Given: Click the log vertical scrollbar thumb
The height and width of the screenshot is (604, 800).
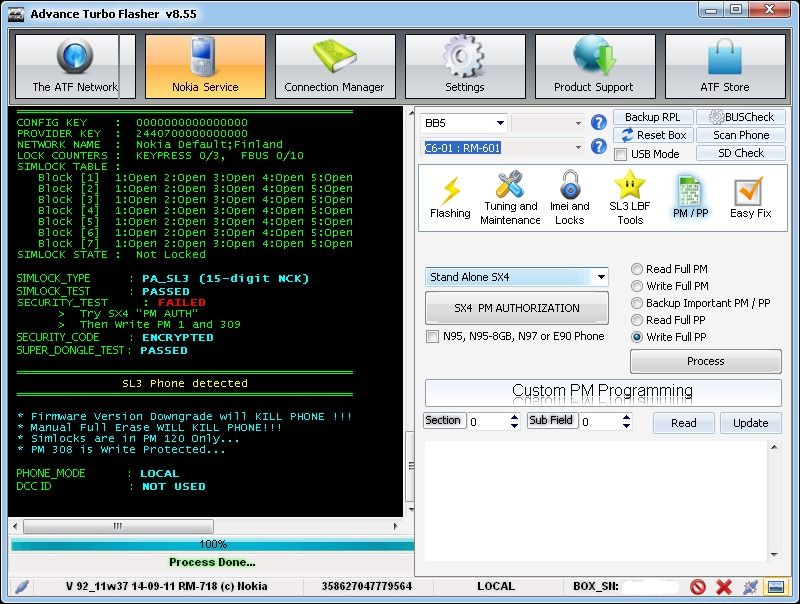Looking at the screenshot, I should [x=410, y=466].
